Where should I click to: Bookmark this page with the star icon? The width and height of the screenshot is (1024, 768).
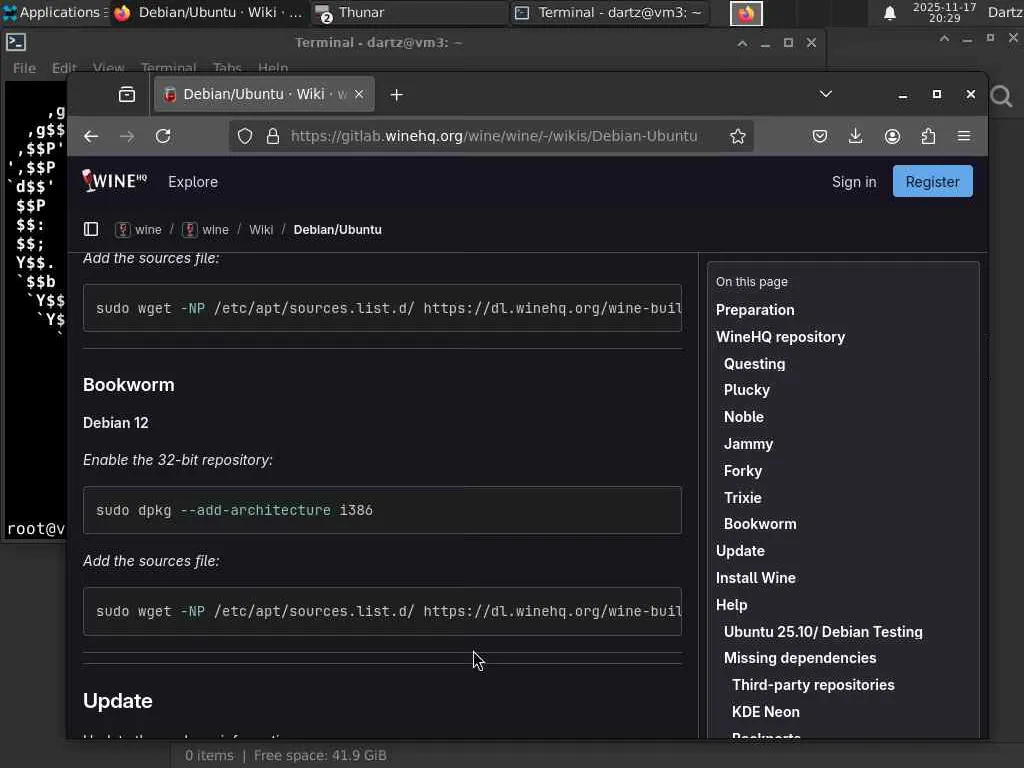point(738,136)
